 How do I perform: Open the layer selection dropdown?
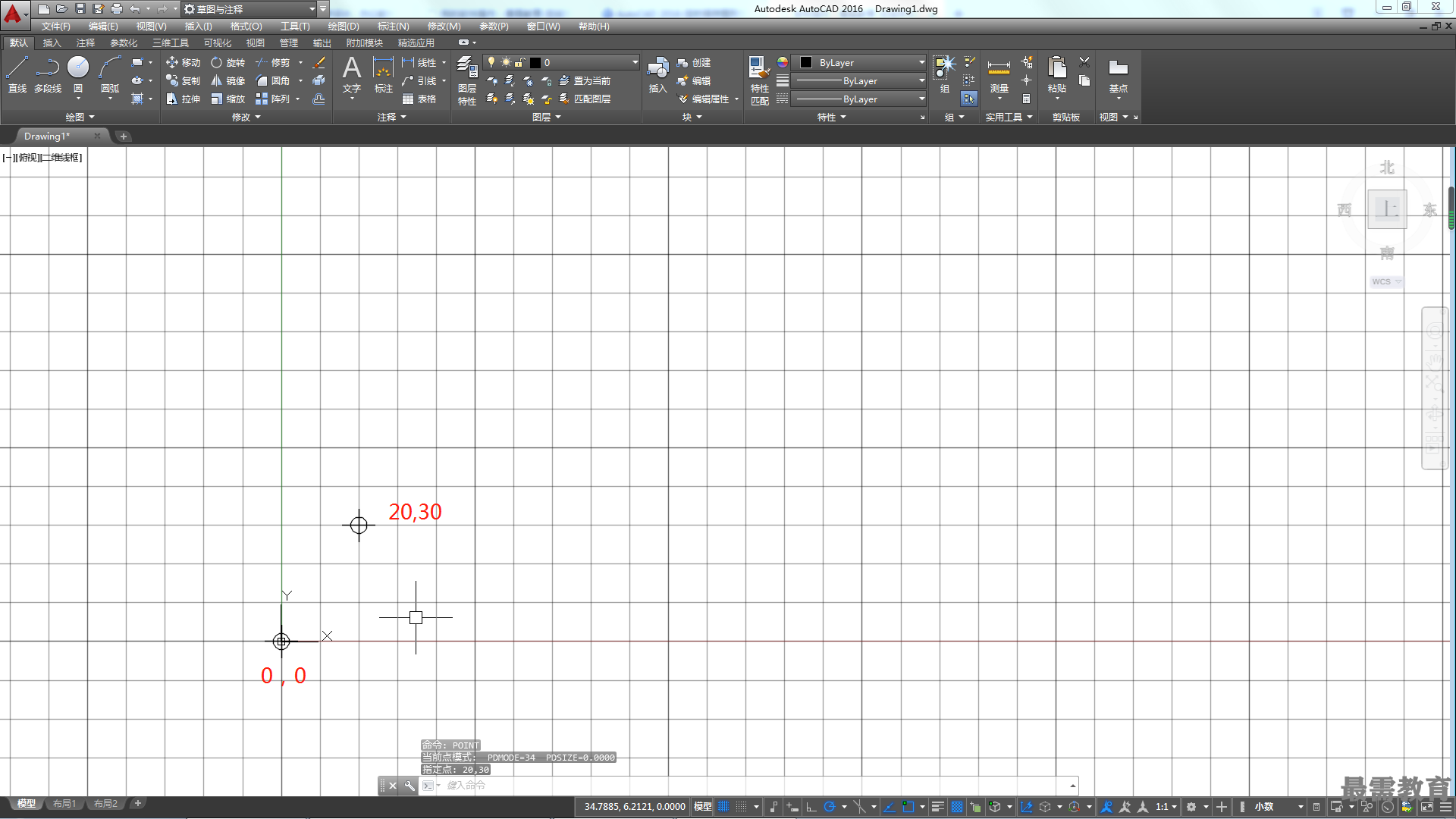[x=562, y=62]
